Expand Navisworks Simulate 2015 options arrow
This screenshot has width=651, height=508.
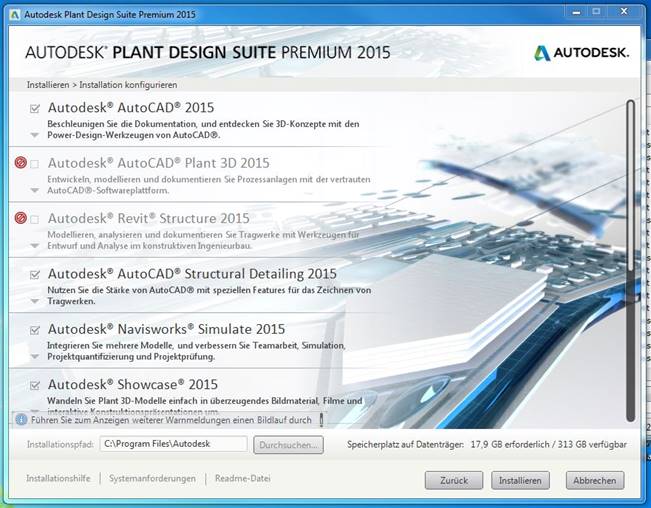coord(35,357)
